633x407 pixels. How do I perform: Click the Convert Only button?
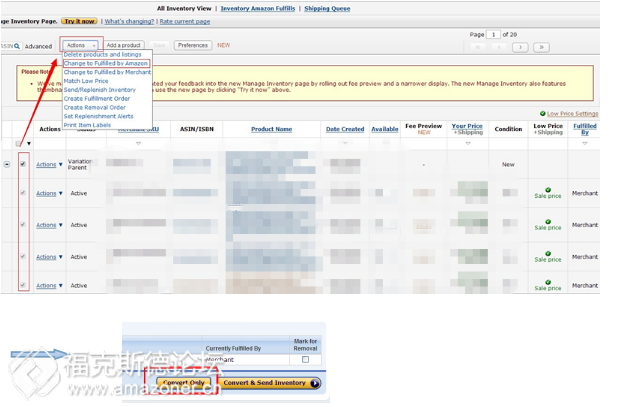tap(184, 383)
